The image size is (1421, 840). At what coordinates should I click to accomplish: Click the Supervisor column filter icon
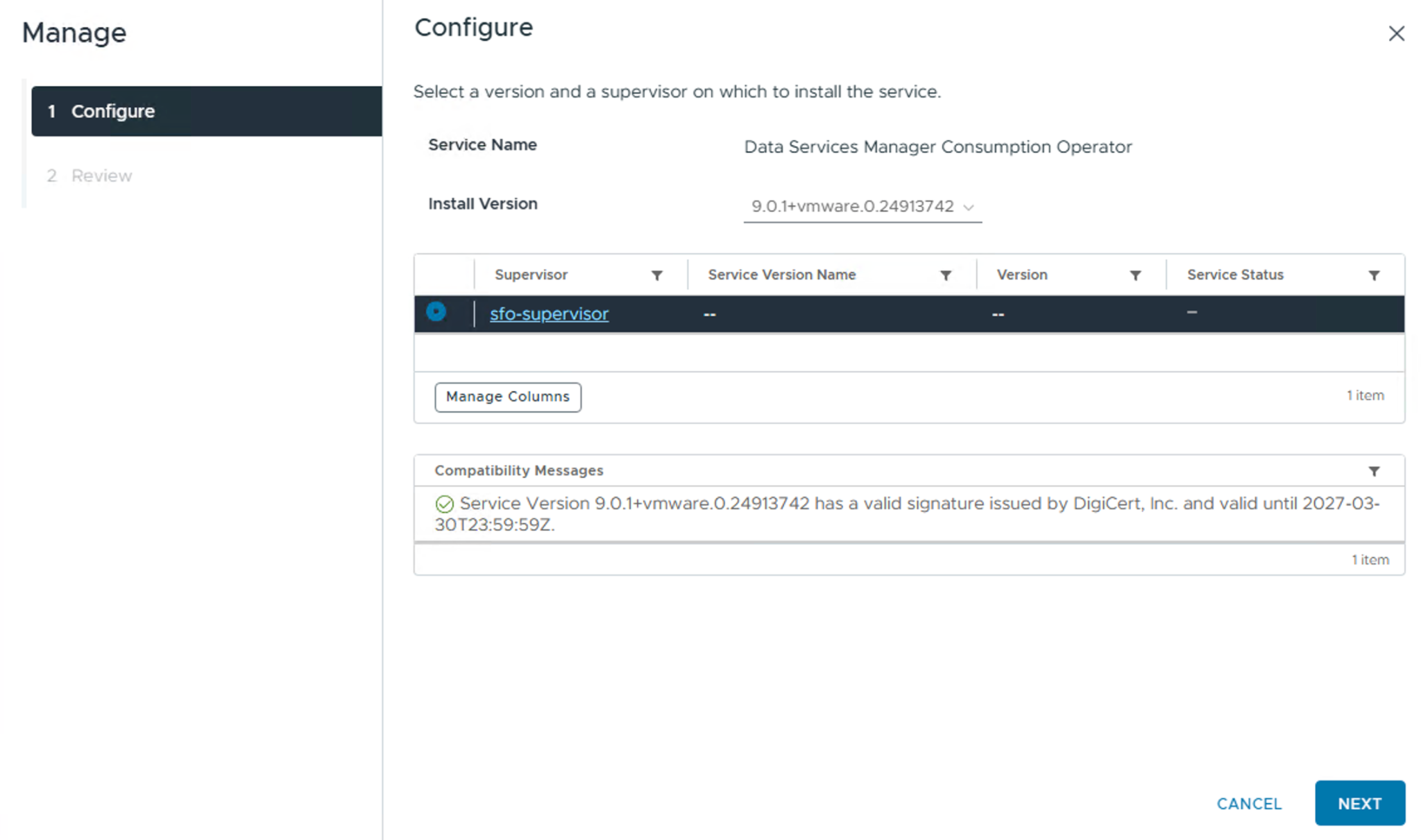coord(656,275)
